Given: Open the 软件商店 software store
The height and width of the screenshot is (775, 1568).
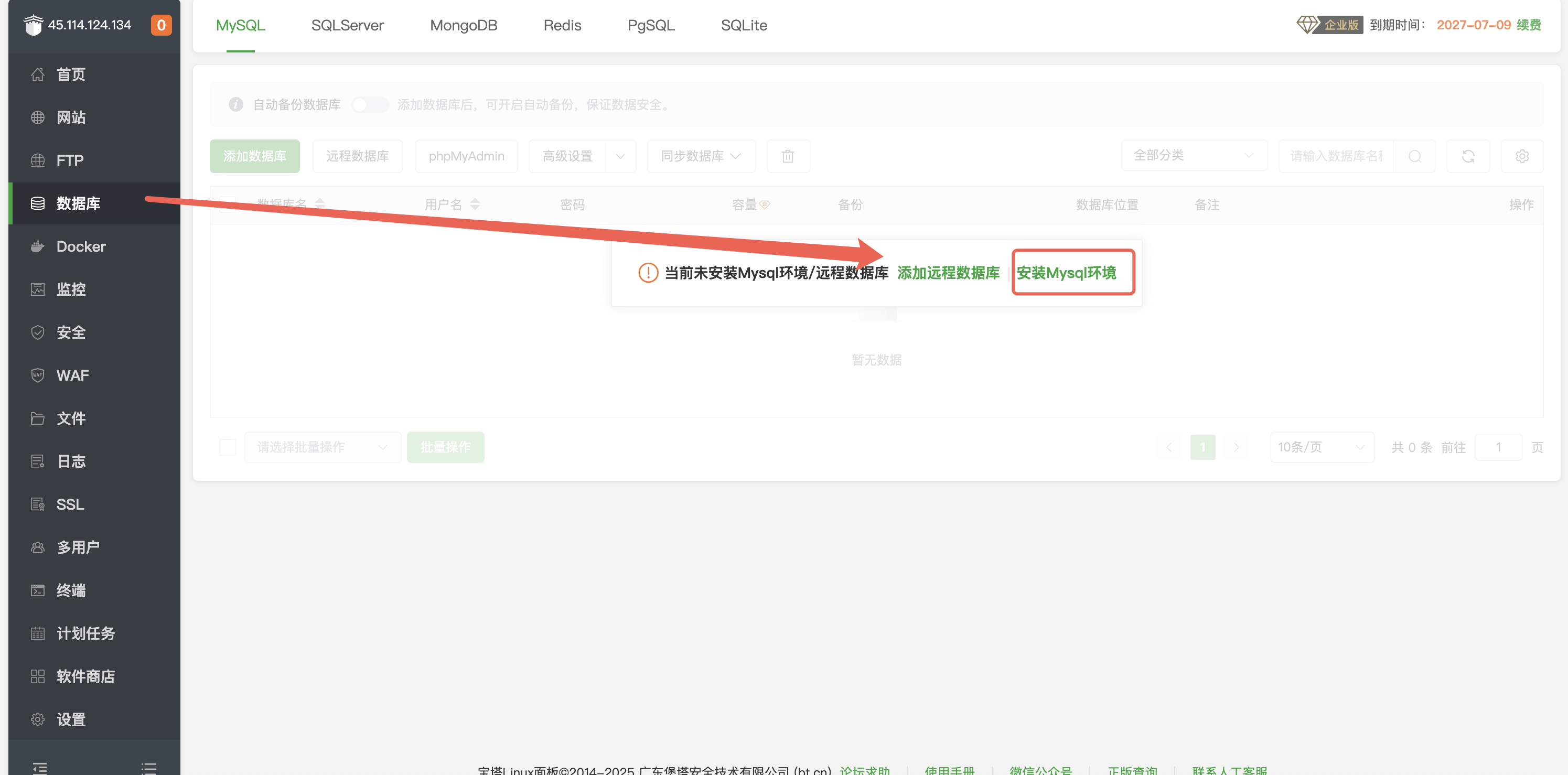Looking at the screenshot, I should click(87, 676).
